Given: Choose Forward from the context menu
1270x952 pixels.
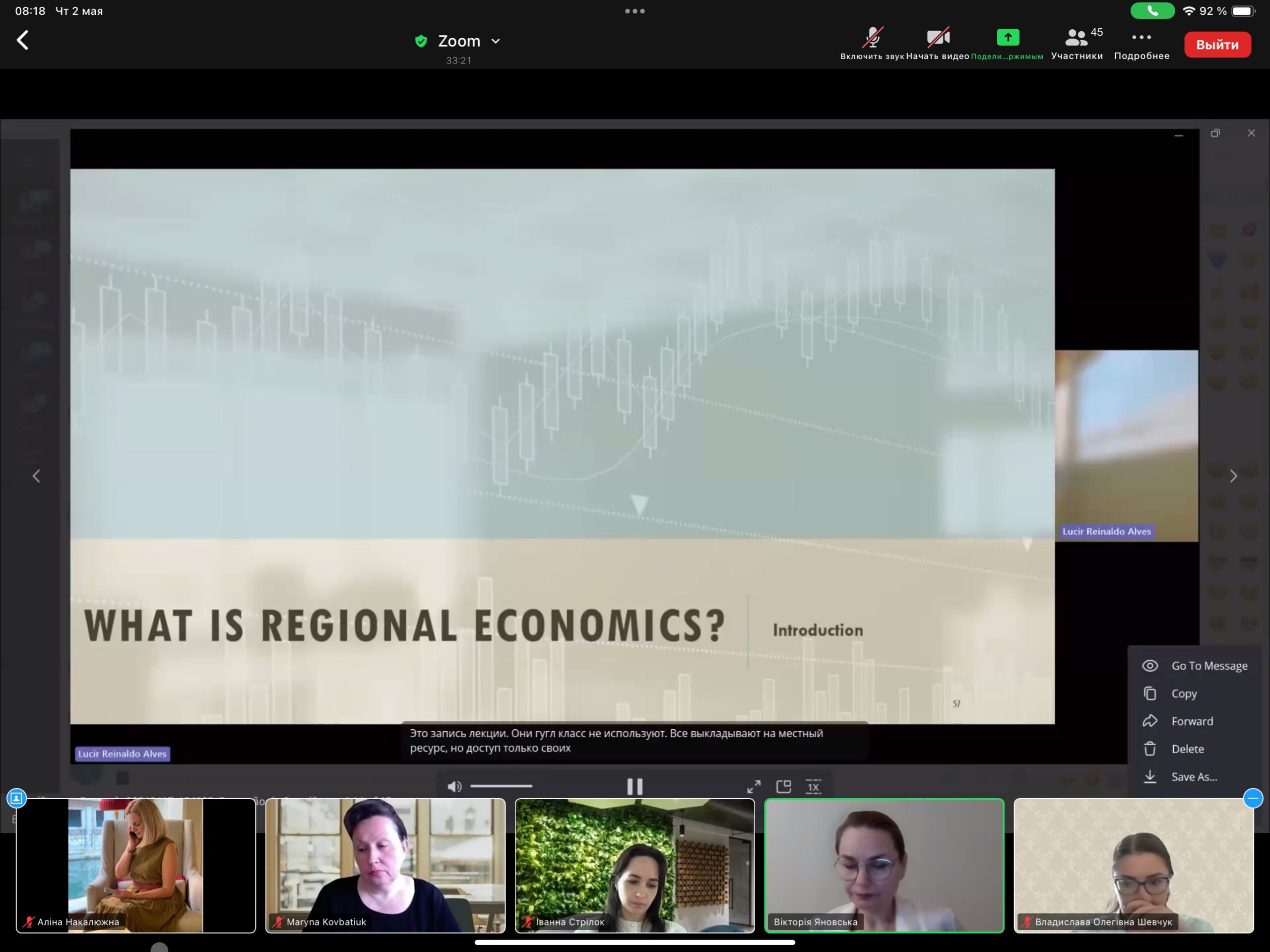Looking at the screenshot, I should tap(1195, 721).
